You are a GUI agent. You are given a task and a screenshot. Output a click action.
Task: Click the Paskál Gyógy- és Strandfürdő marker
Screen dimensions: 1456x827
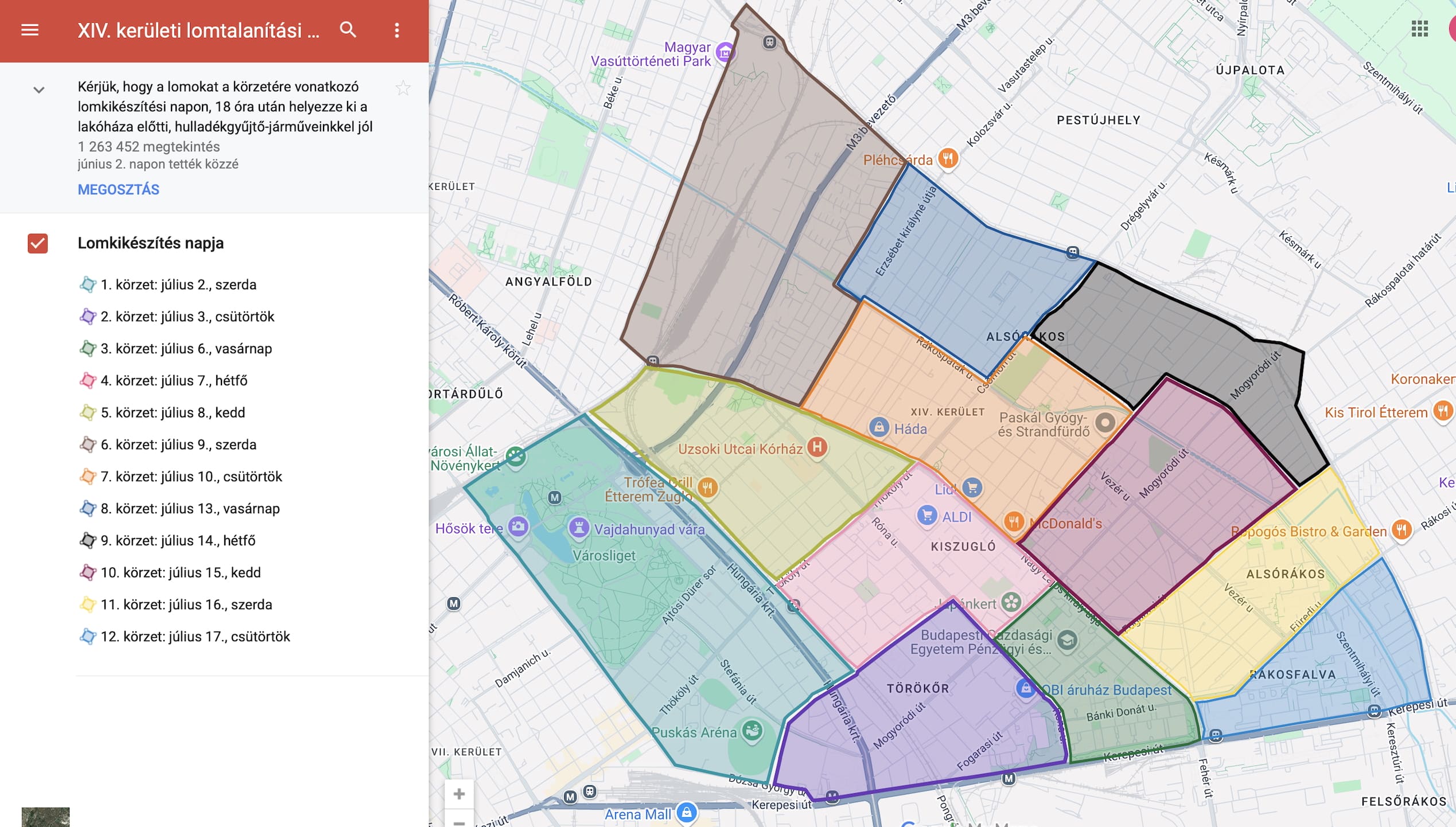coord(1105,423)
